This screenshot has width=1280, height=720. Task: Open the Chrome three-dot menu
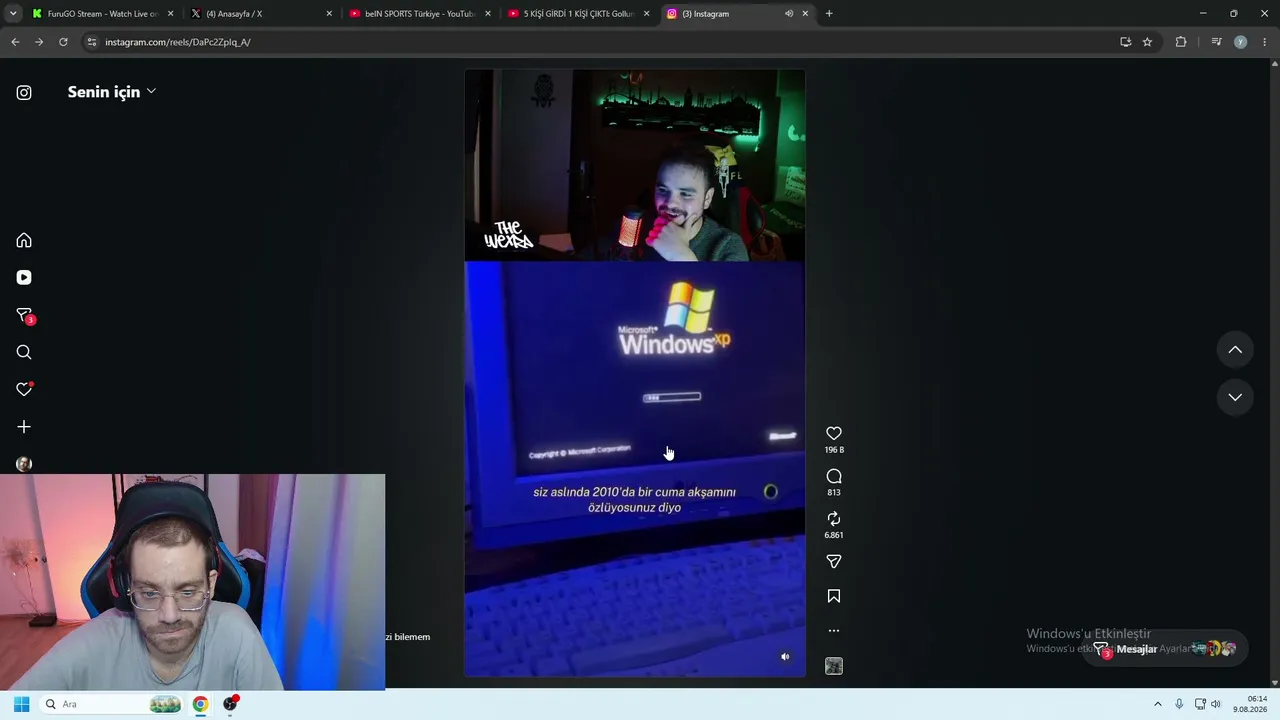(1265, 42)
